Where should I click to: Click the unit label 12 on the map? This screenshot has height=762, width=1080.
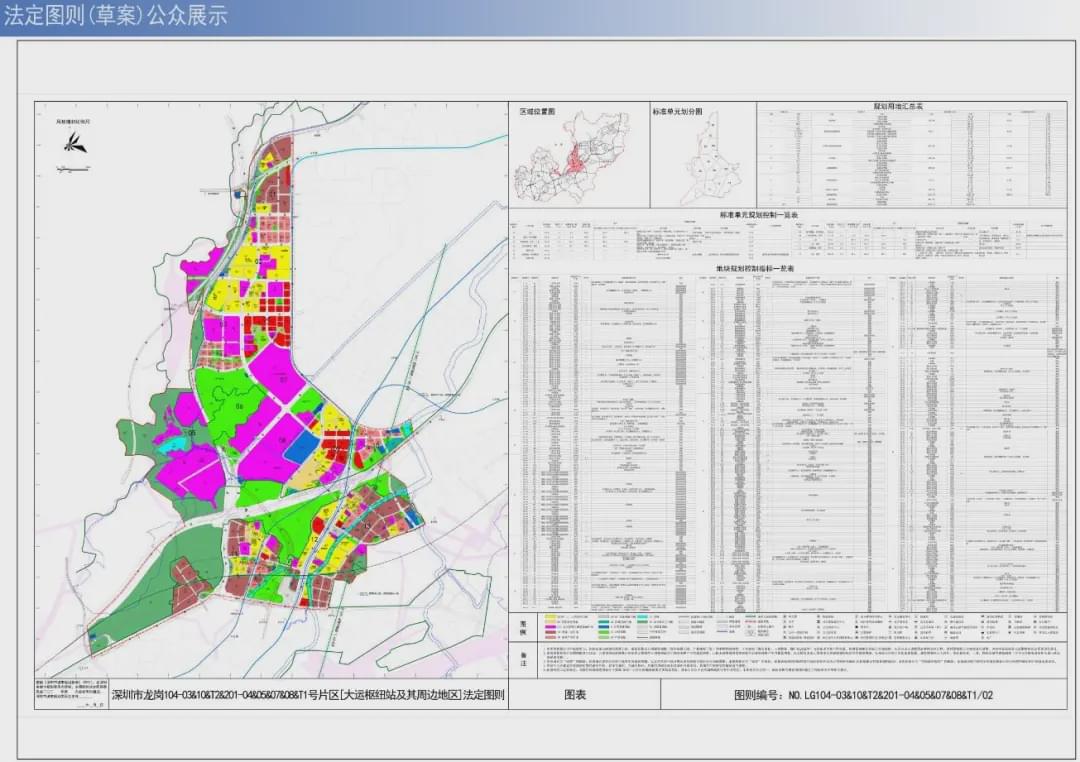tap(313, 539)
